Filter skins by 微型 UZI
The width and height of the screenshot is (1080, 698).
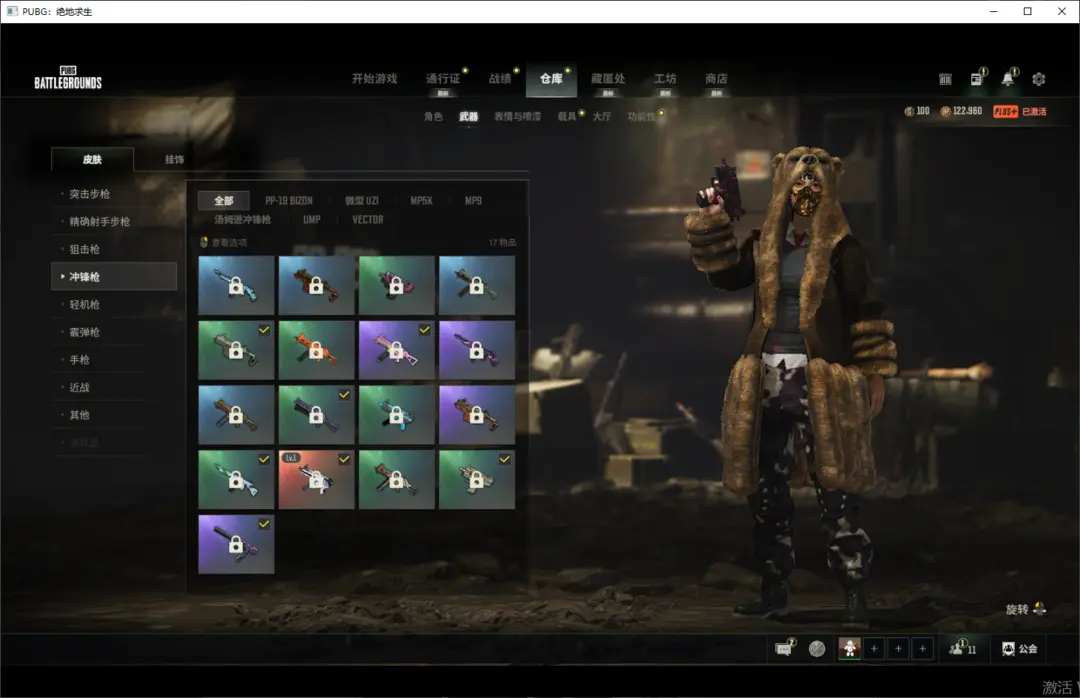pos(362,201)
